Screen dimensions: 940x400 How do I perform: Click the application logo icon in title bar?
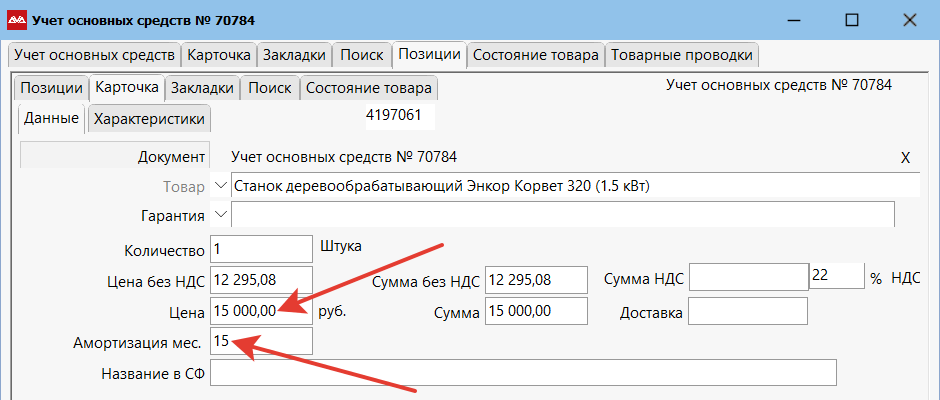pyautogui.click(x=17, y=19)
